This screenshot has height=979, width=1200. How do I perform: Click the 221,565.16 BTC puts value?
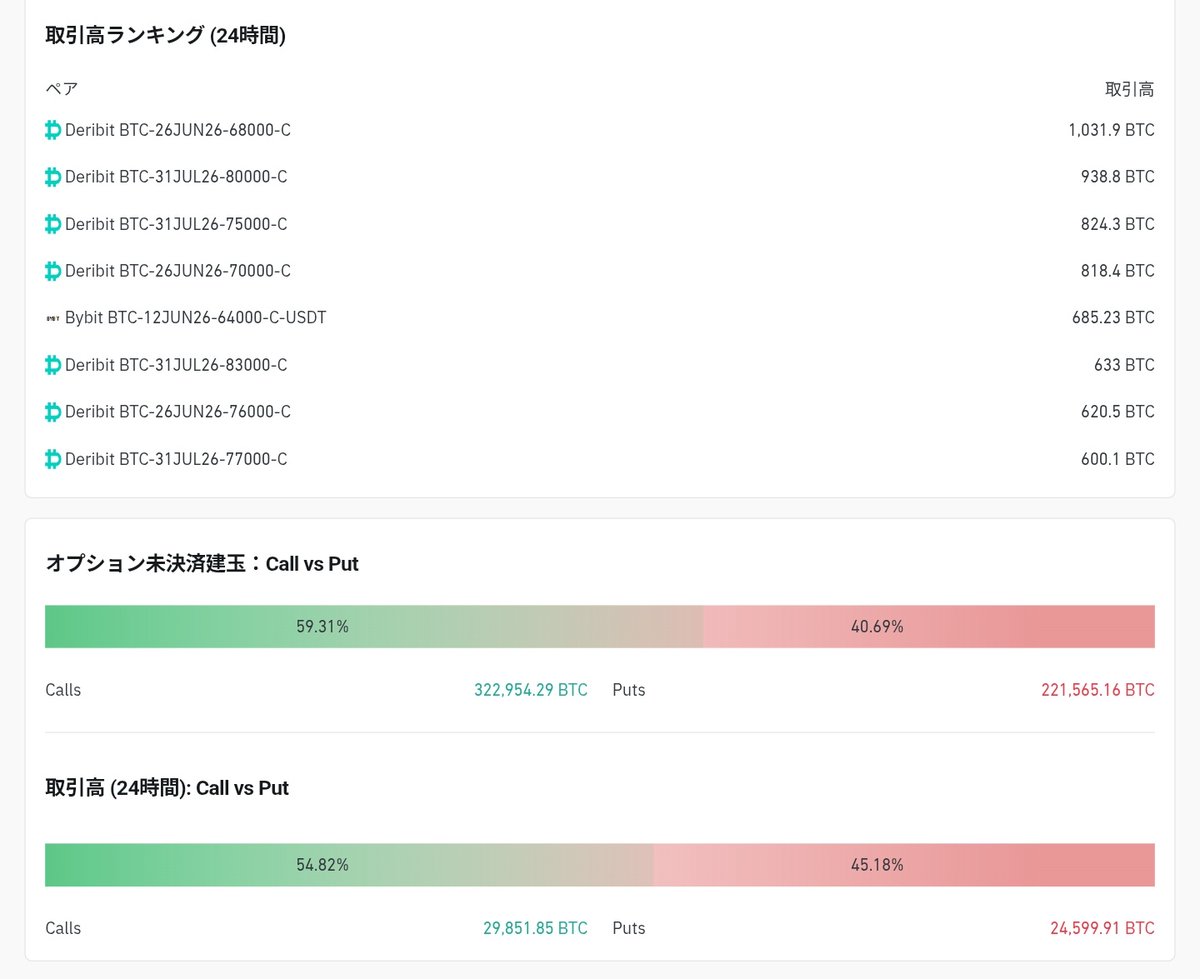click(1098, 690)
